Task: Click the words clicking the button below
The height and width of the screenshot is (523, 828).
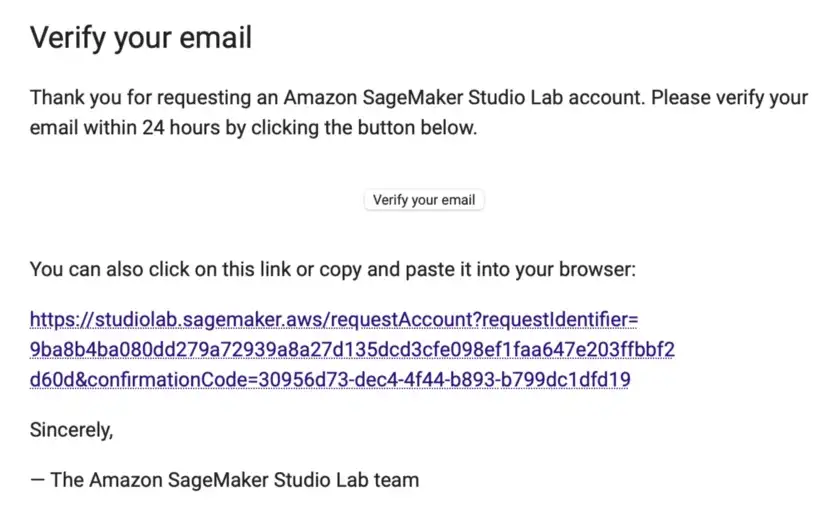Action: [364, 128]
